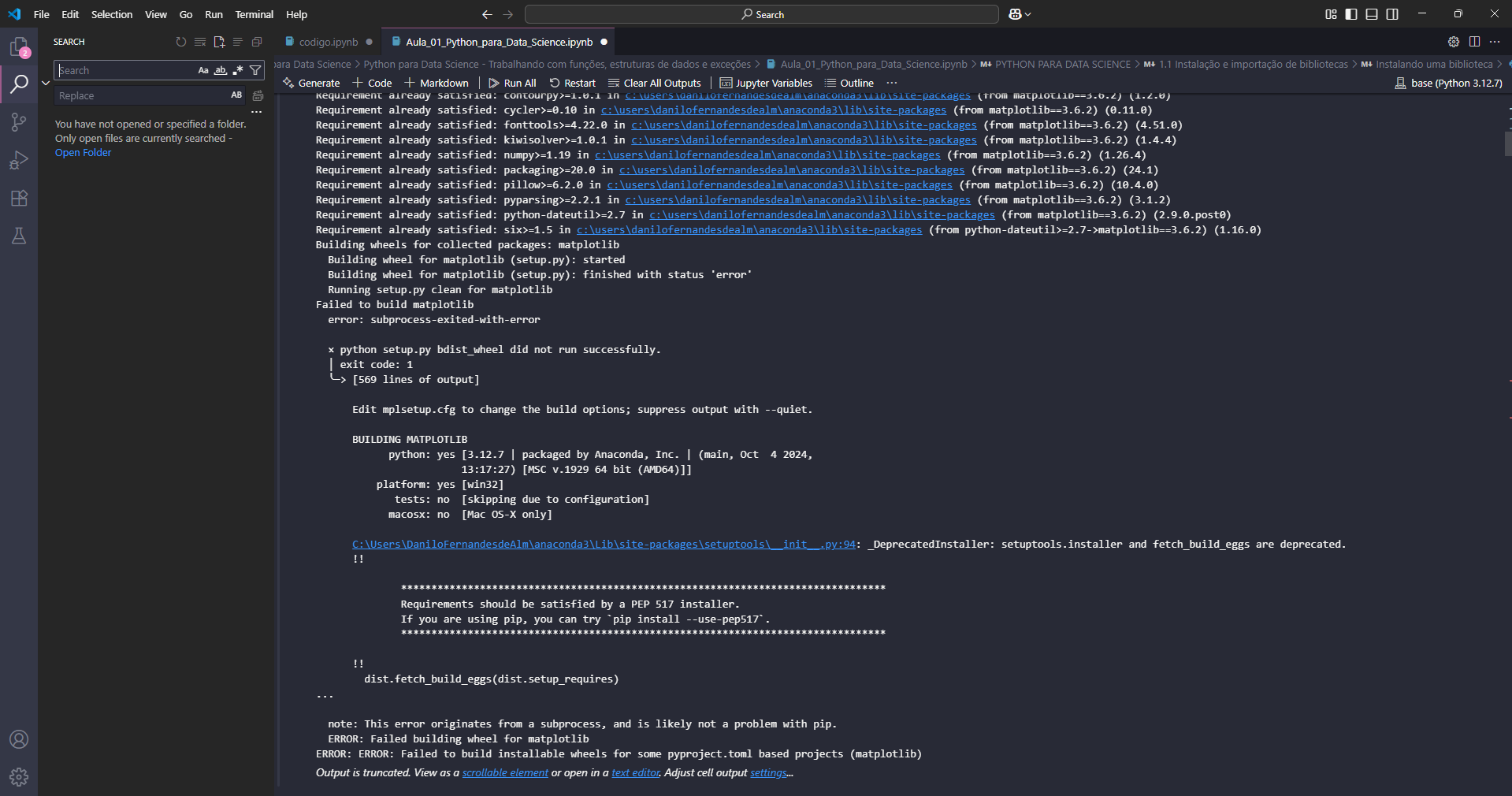The image size is (1512, 796).
Task: Open Copilot chat icon in title bar
Action: point(1015,14)
